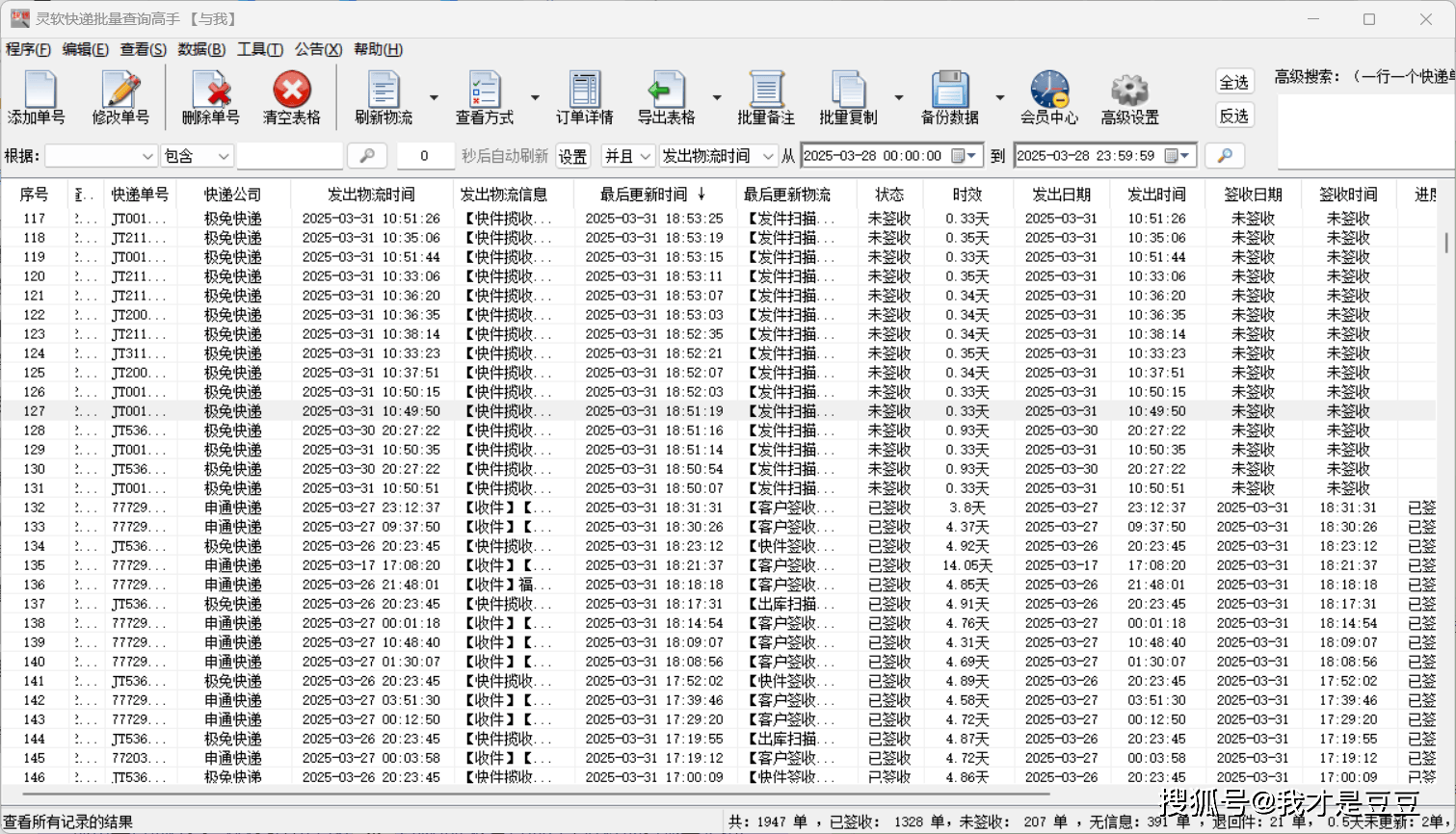The width and height of the screenshot is (1456, 834).
Task: Click the 快递公司 column header
Action: click(x=233, y=195)
